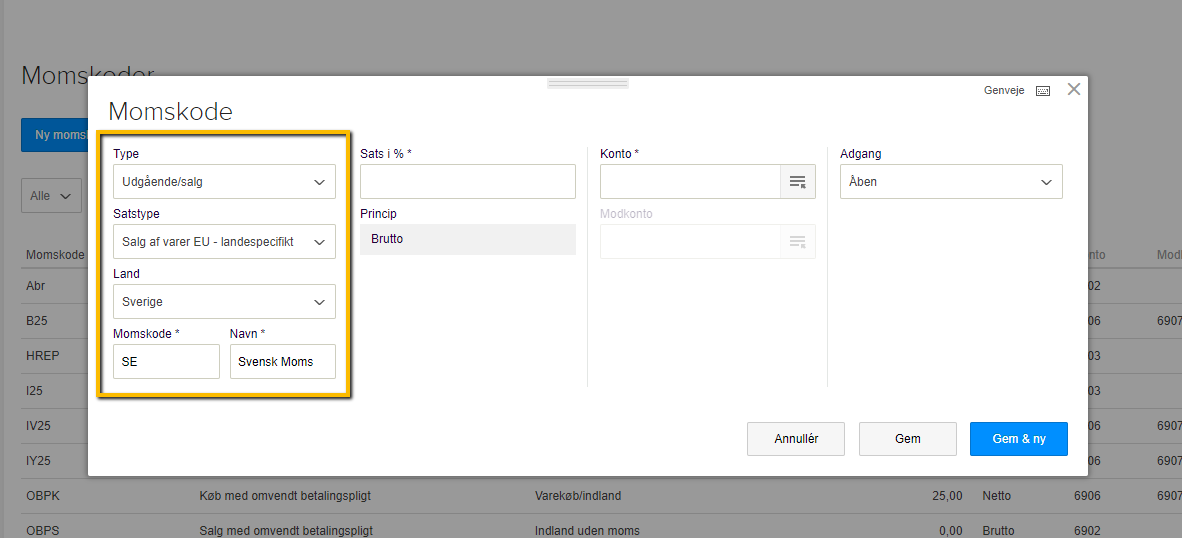The width and height of the screenshot is (1182, 538).
Task: Expand the Satstype dropdown
Action: tap(224, 242)
